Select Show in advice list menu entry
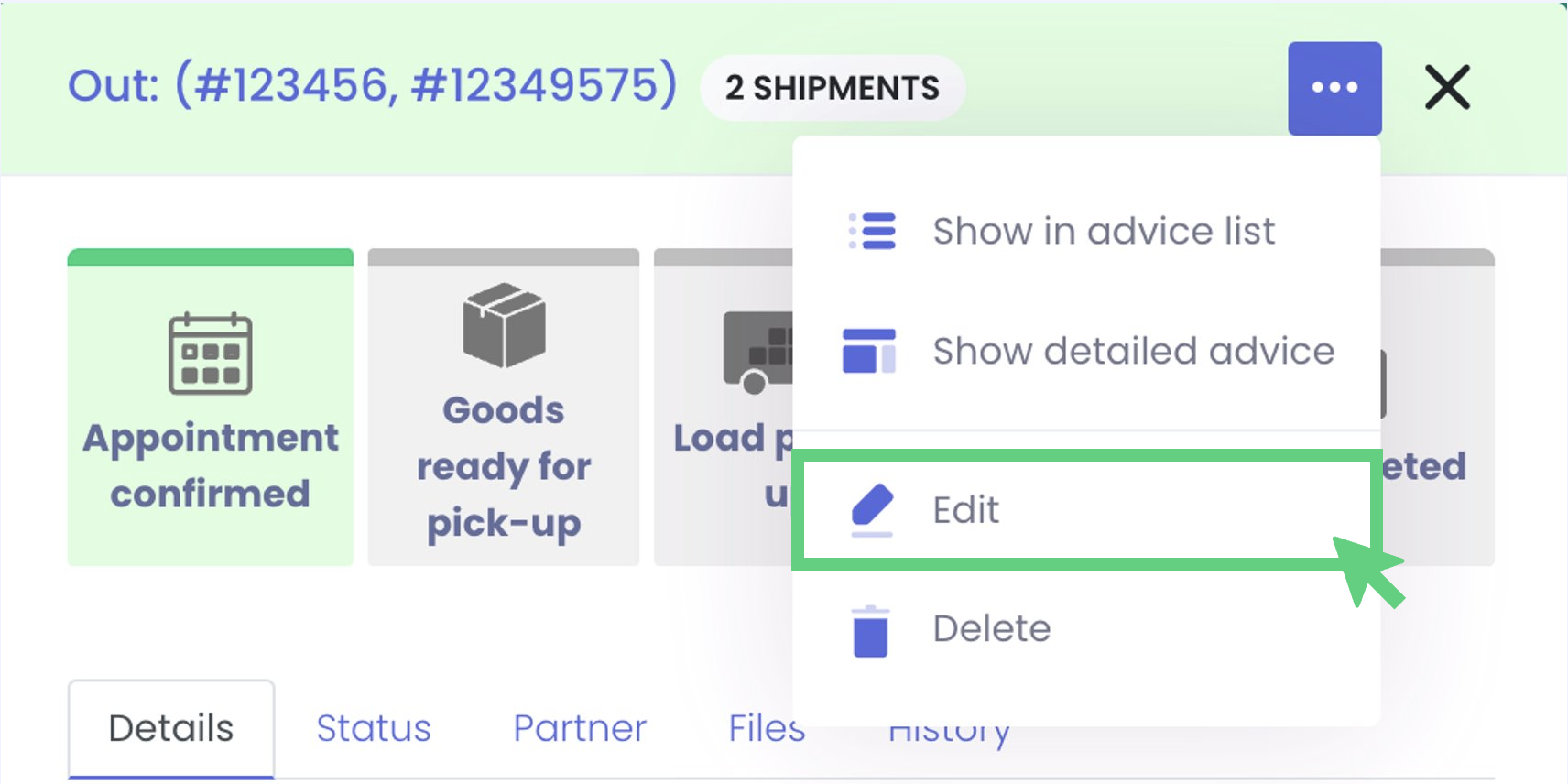This screenshot has height=784, width=1568. 1103,231
